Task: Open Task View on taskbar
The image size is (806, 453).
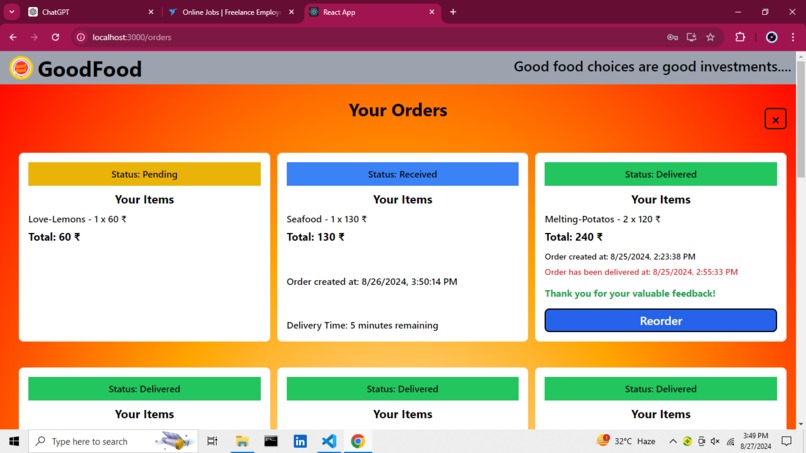Action: pos(212,441)
